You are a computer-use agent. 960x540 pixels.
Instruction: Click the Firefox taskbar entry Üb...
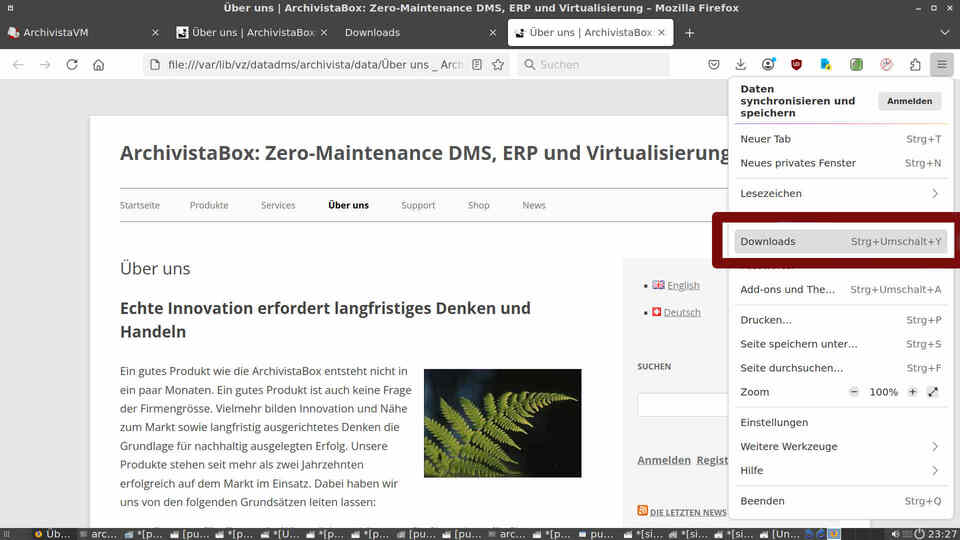coord(53,534)
